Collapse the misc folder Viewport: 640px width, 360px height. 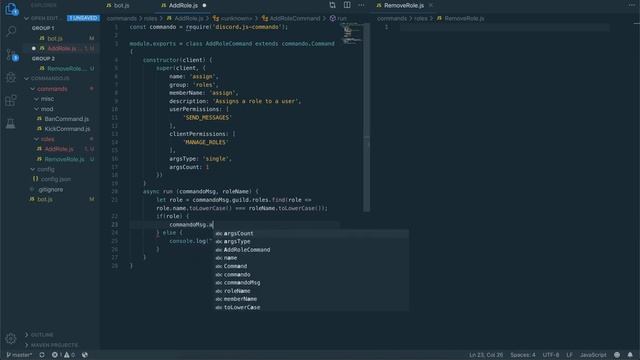(x=36, y=99)
